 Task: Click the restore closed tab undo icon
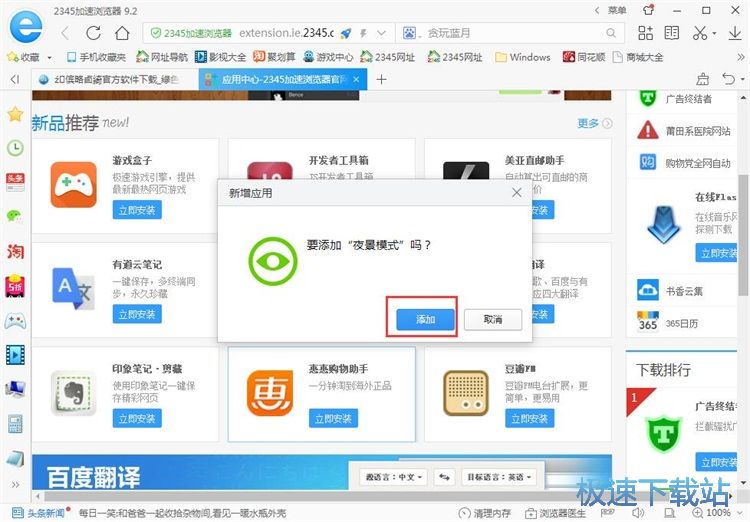tap(728, 79)
